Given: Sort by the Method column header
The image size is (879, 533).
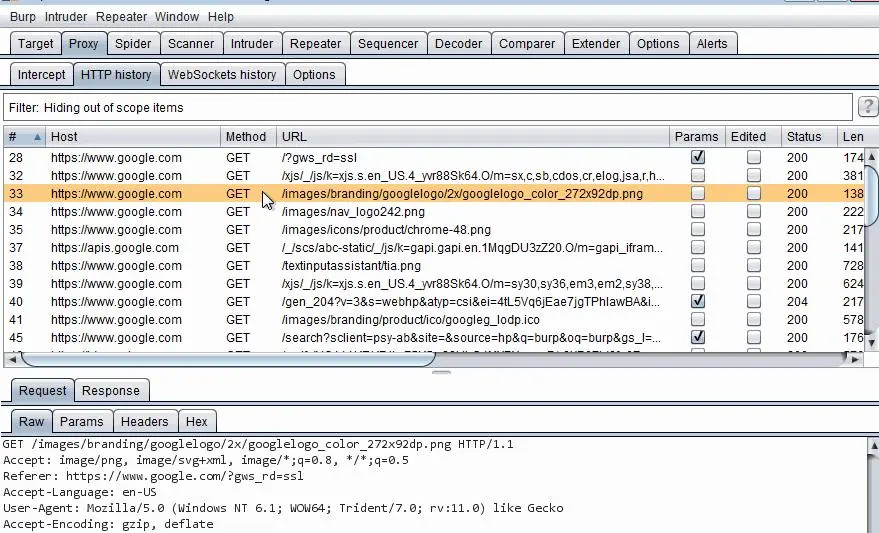Looking at the screenshot, I should 248,137.
